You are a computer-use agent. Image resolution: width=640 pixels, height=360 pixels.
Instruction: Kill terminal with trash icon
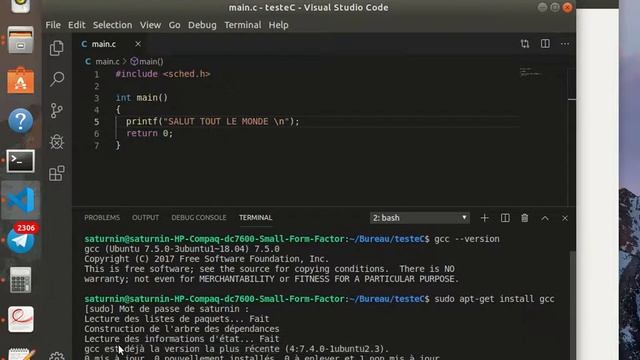point(524,218)
